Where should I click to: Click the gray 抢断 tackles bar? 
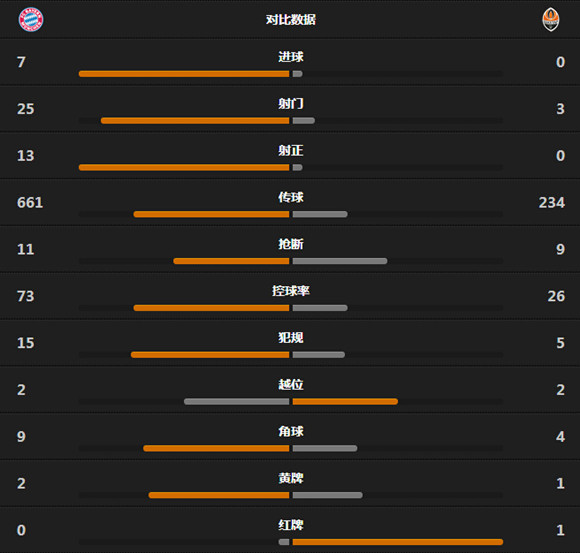pos(340,261)
